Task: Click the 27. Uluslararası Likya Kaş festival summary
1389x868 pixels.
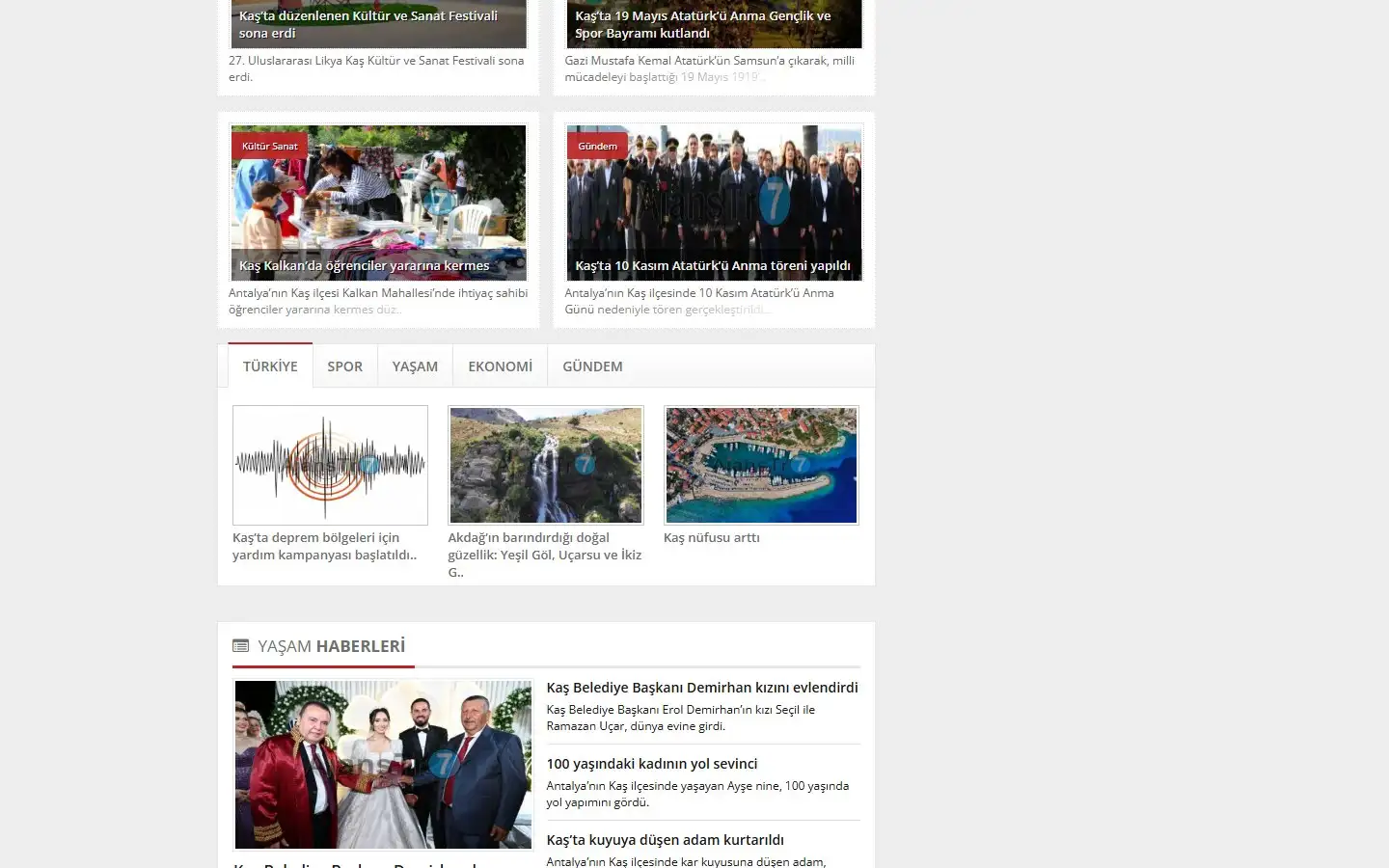Action: pyautogui.click(x=376, y=68)
